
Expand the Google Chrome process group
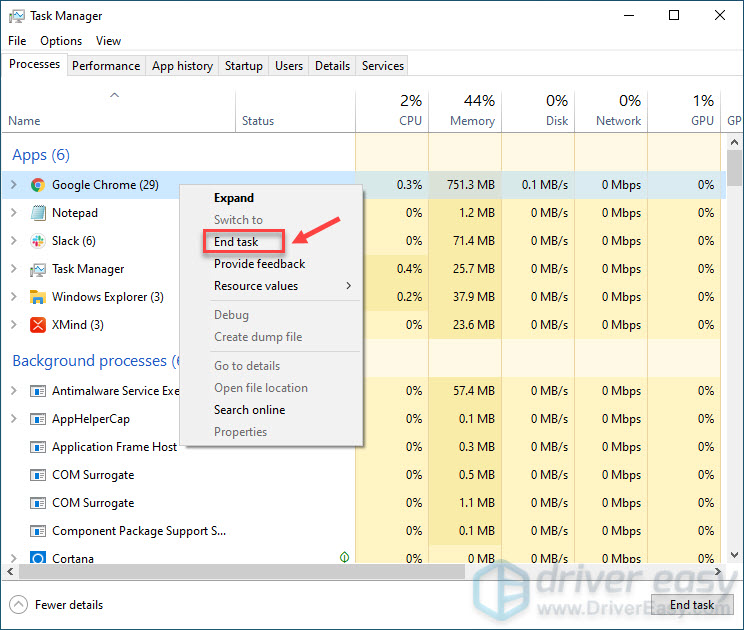pyautogui.click(x=13, y=185)
